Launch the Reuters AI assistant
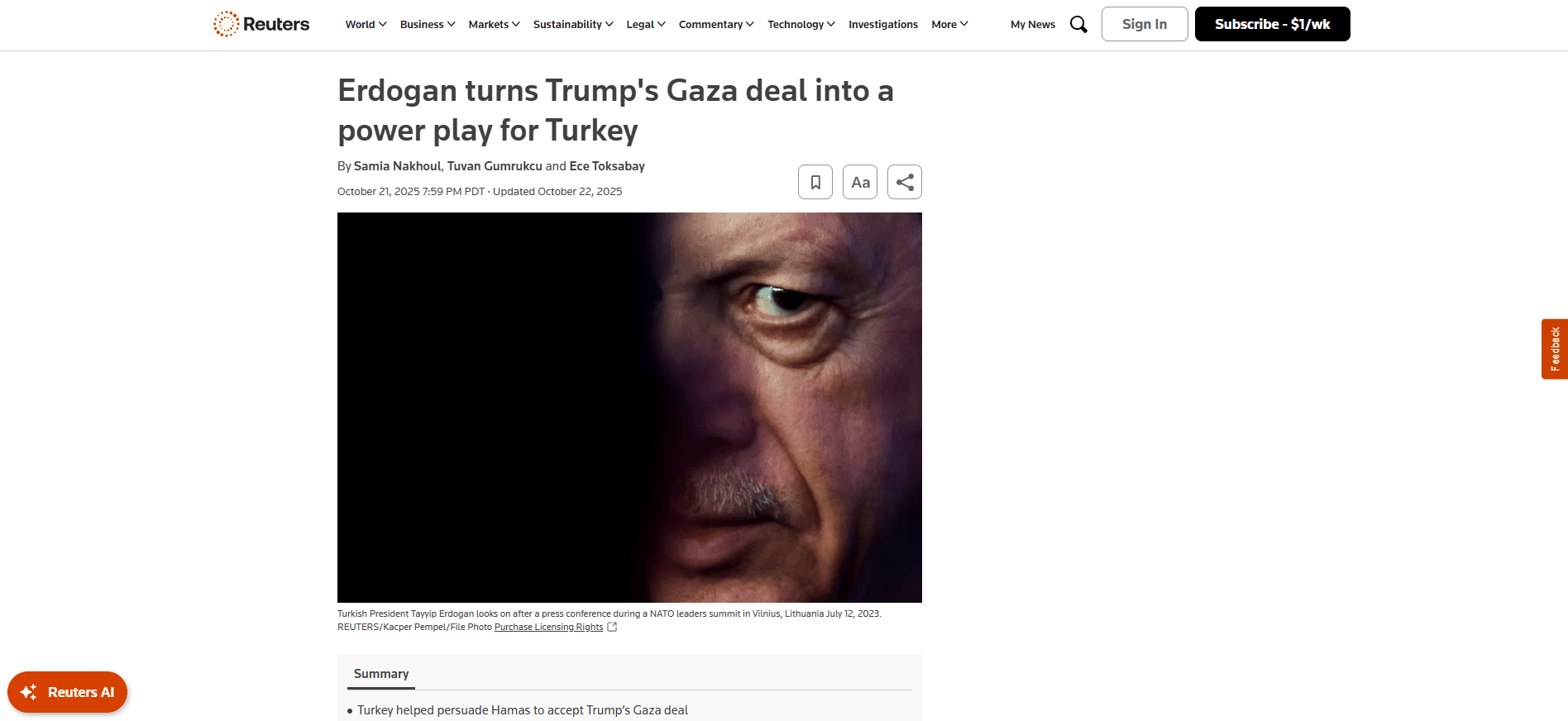Image resolution: width=1568 pixels, height=721 pixels. tap(68, 692)
